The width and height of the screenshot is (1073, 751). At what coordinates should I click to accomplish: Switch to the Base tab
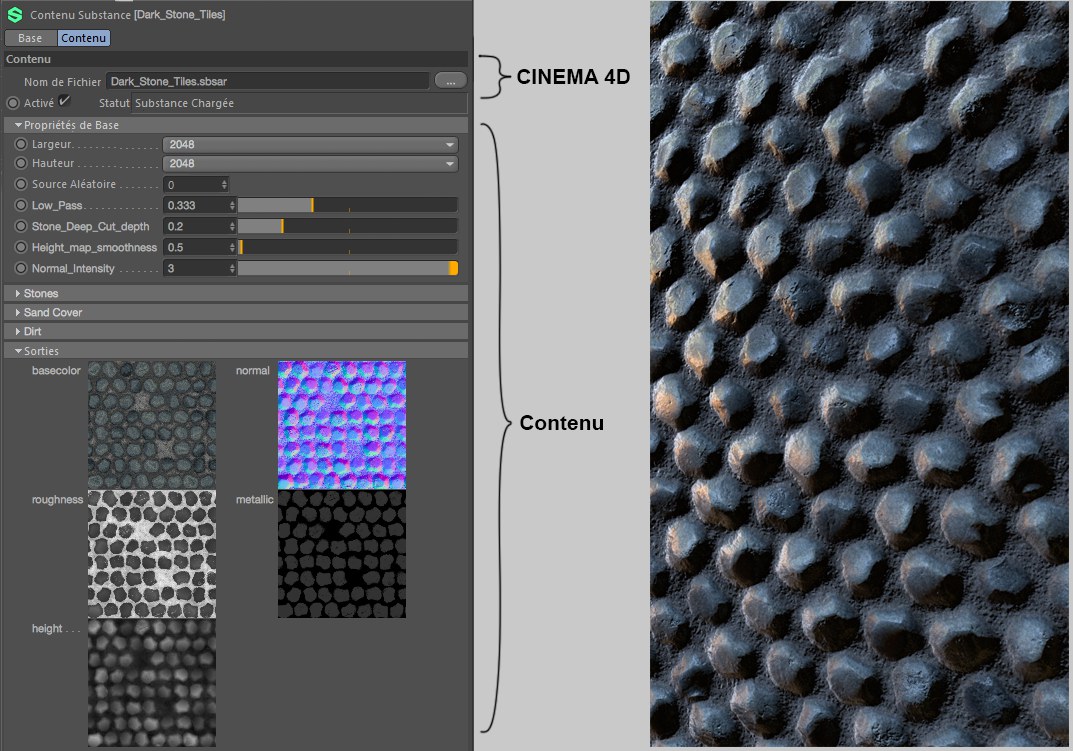30,38
